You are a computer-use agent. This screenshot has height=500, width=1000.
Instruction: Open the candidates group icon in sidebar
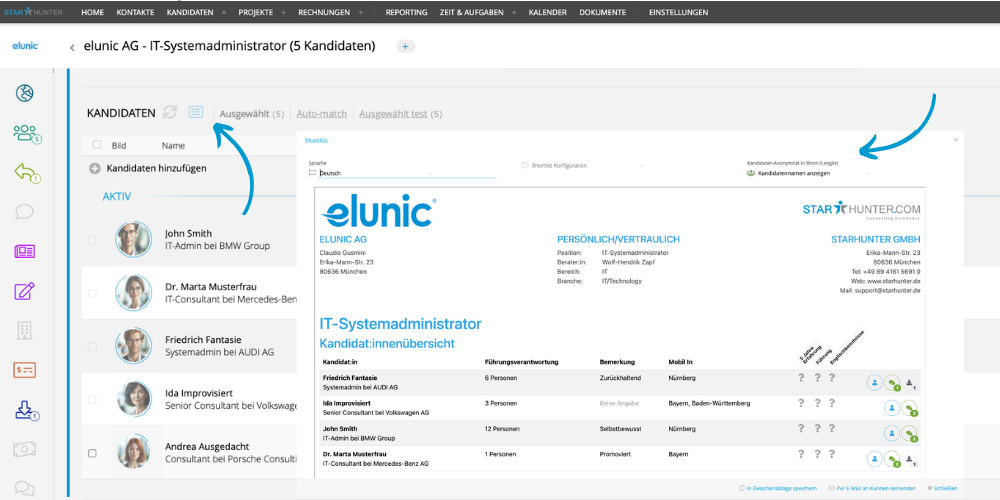(27, 133)
